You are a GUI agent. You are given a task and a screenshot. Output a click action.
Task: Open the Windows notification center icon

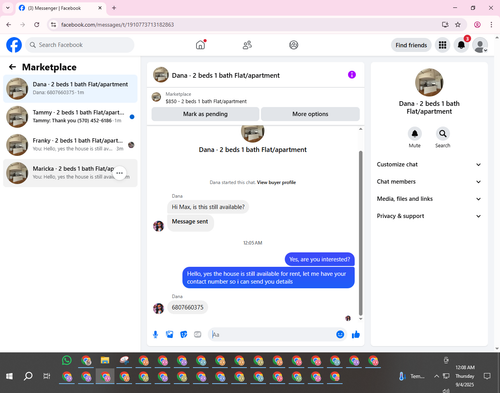coord(487,376)
